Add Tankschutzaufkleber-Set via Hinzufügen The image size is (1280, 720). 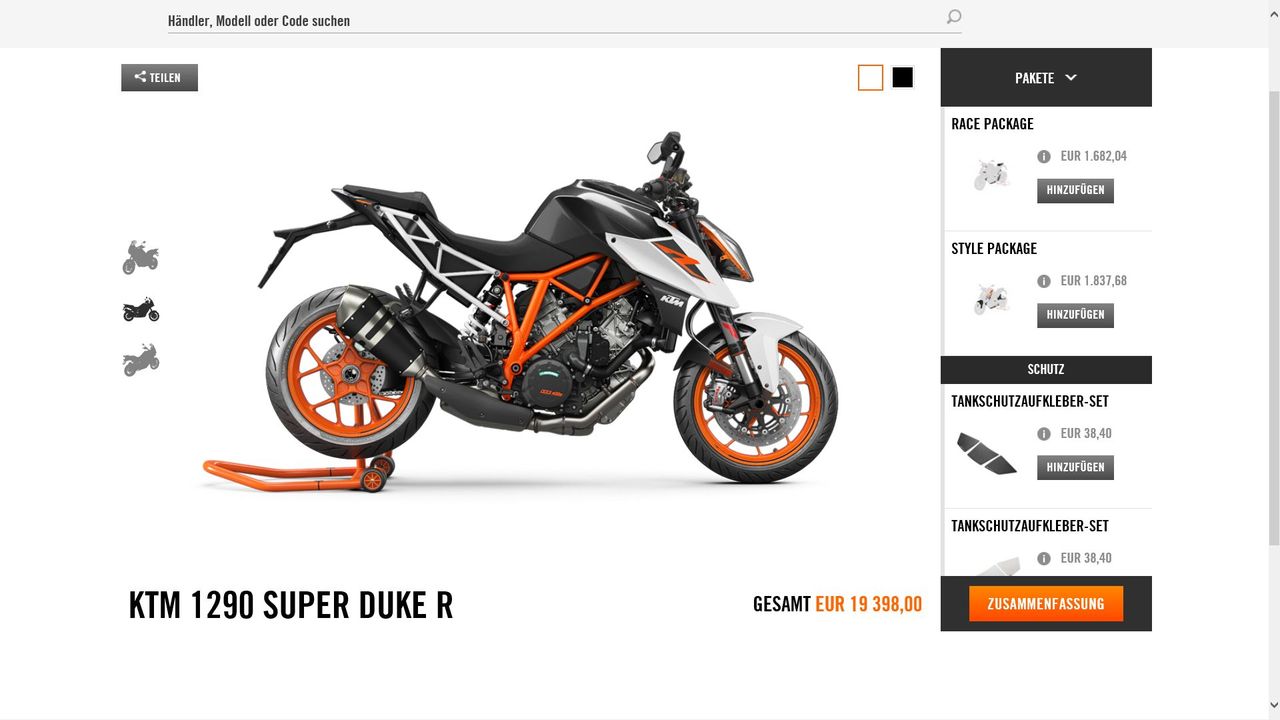coord(1075,467)
